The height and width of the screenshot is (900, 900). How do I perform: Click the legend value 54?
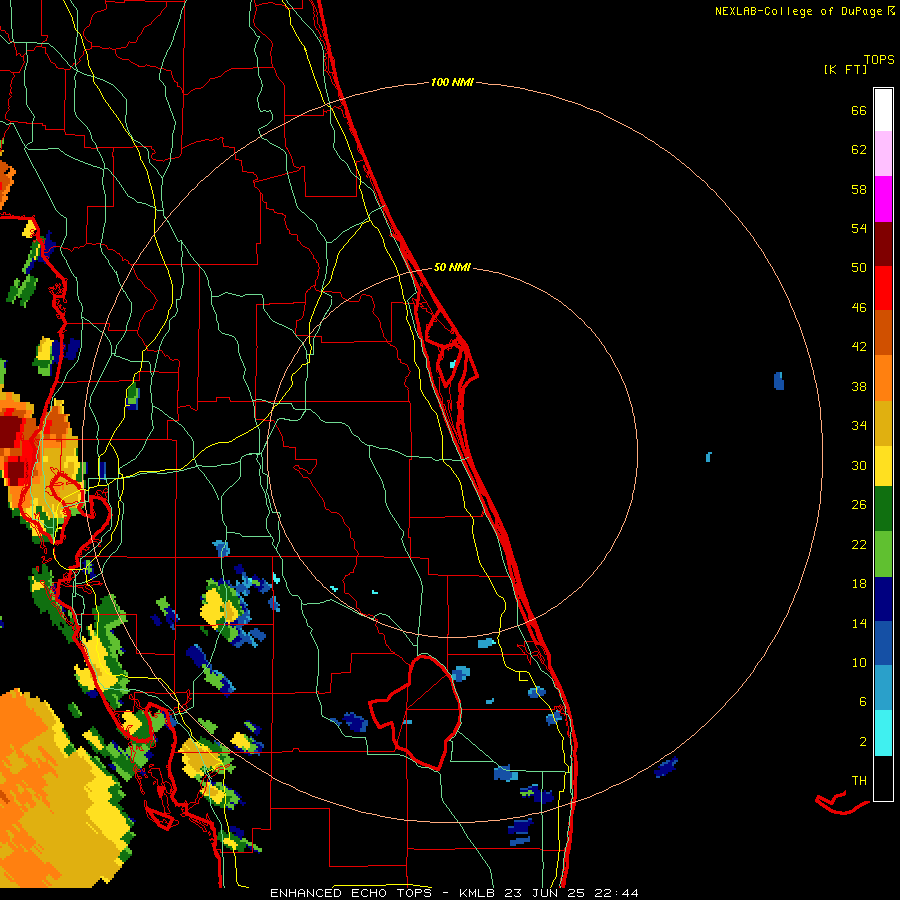pos(859,228)
